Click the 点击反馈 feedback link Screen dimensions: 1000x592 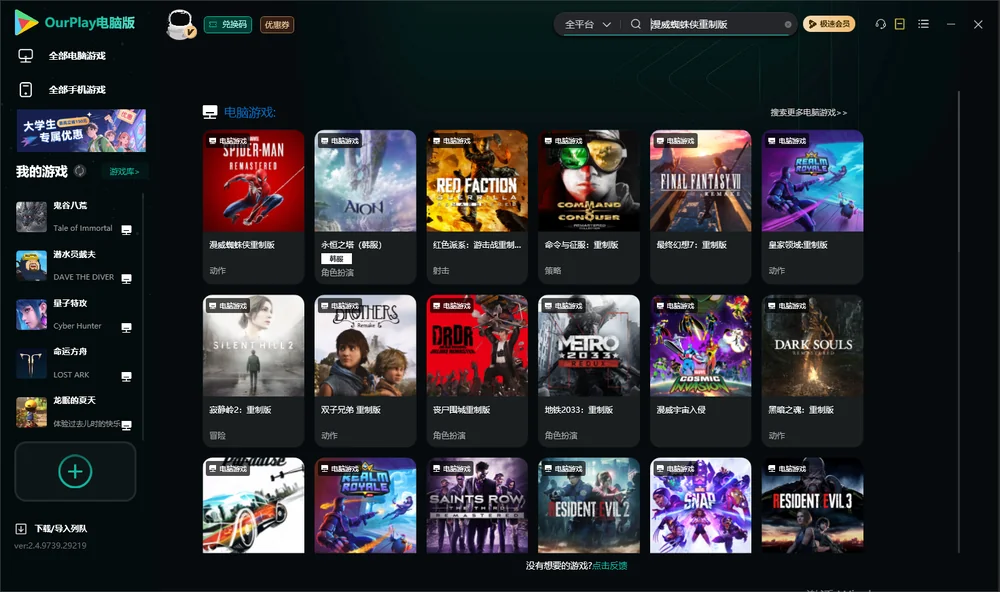pyautogui.click(x=610, y=566)
